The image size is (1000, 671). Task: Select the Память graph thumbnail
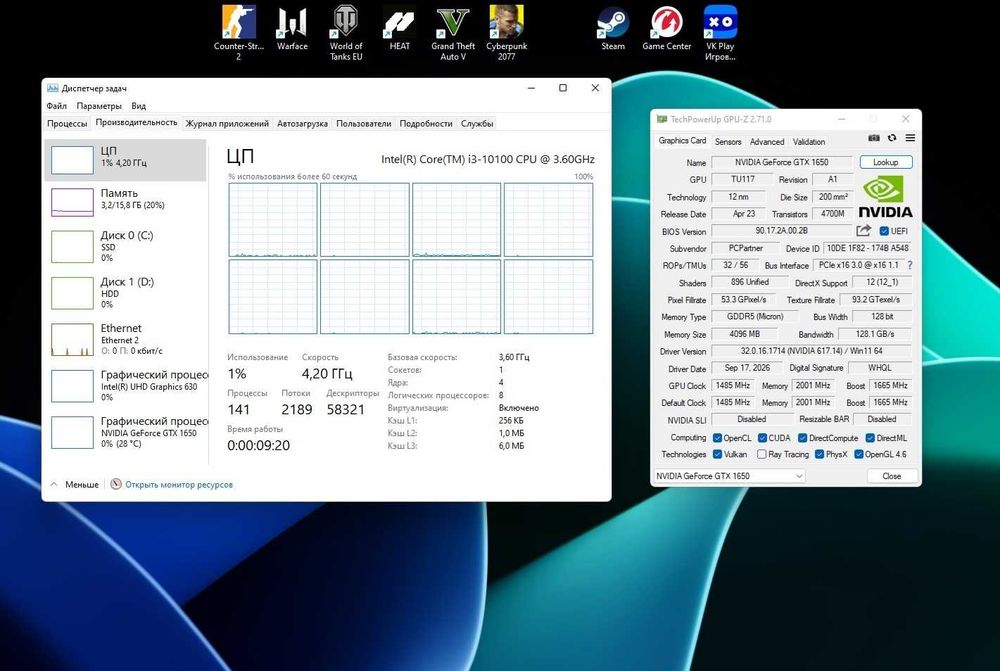pos(72,202)
